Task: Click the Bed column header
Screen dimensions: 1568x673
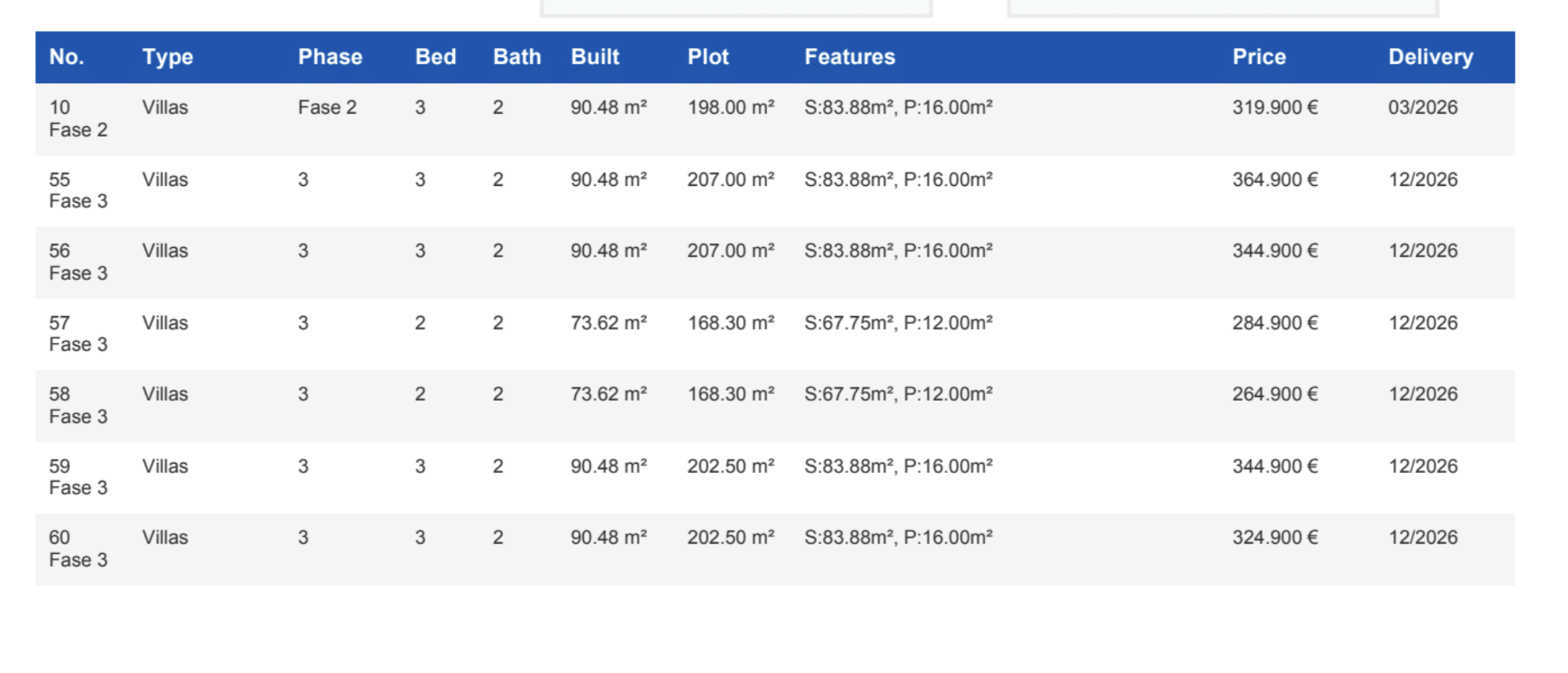Action: tap(436, 57)
